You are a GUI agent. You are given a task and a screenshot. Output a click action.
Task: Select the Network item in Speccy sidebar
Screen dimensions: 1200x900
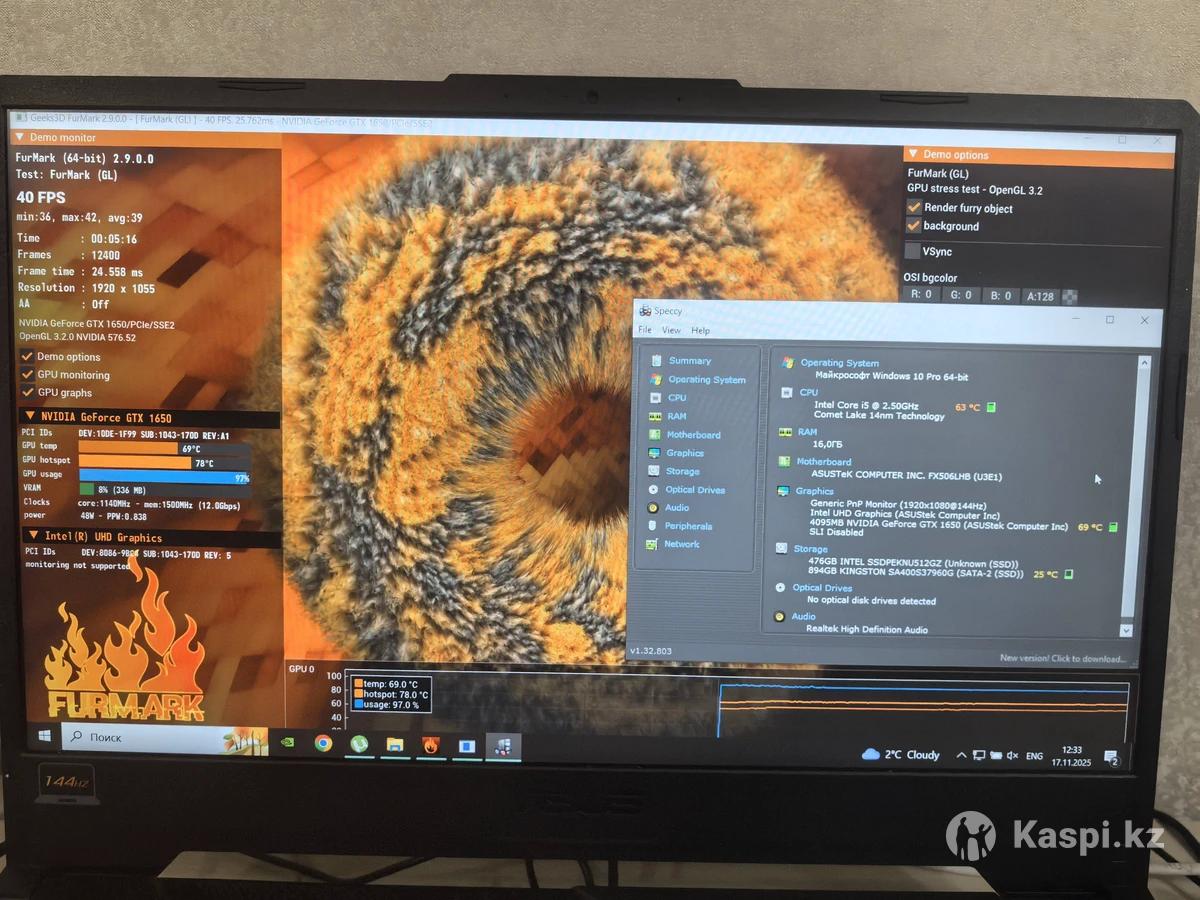681,544
